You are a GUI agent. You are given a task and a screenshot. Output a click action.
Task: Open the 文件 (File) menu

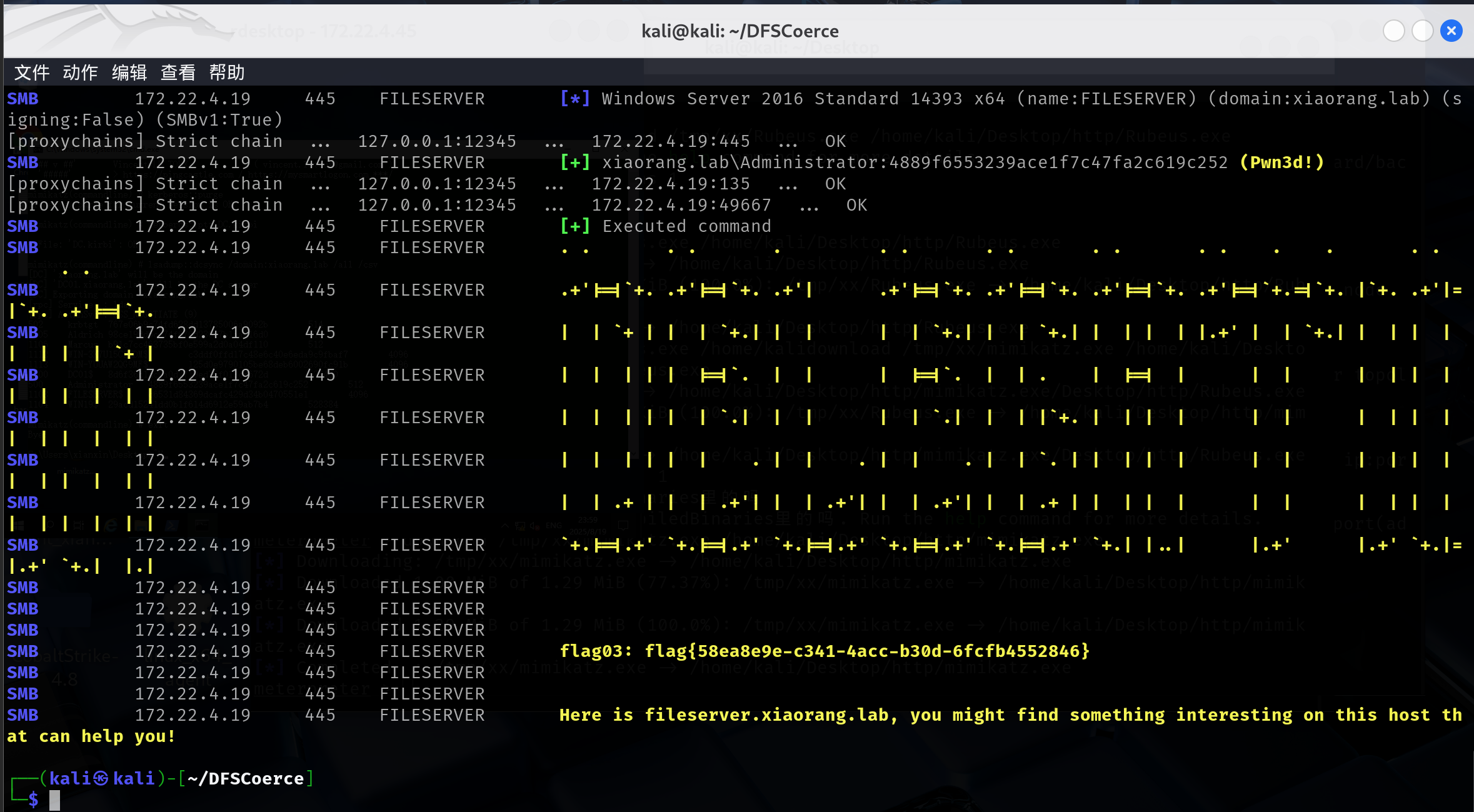[32, 73]
